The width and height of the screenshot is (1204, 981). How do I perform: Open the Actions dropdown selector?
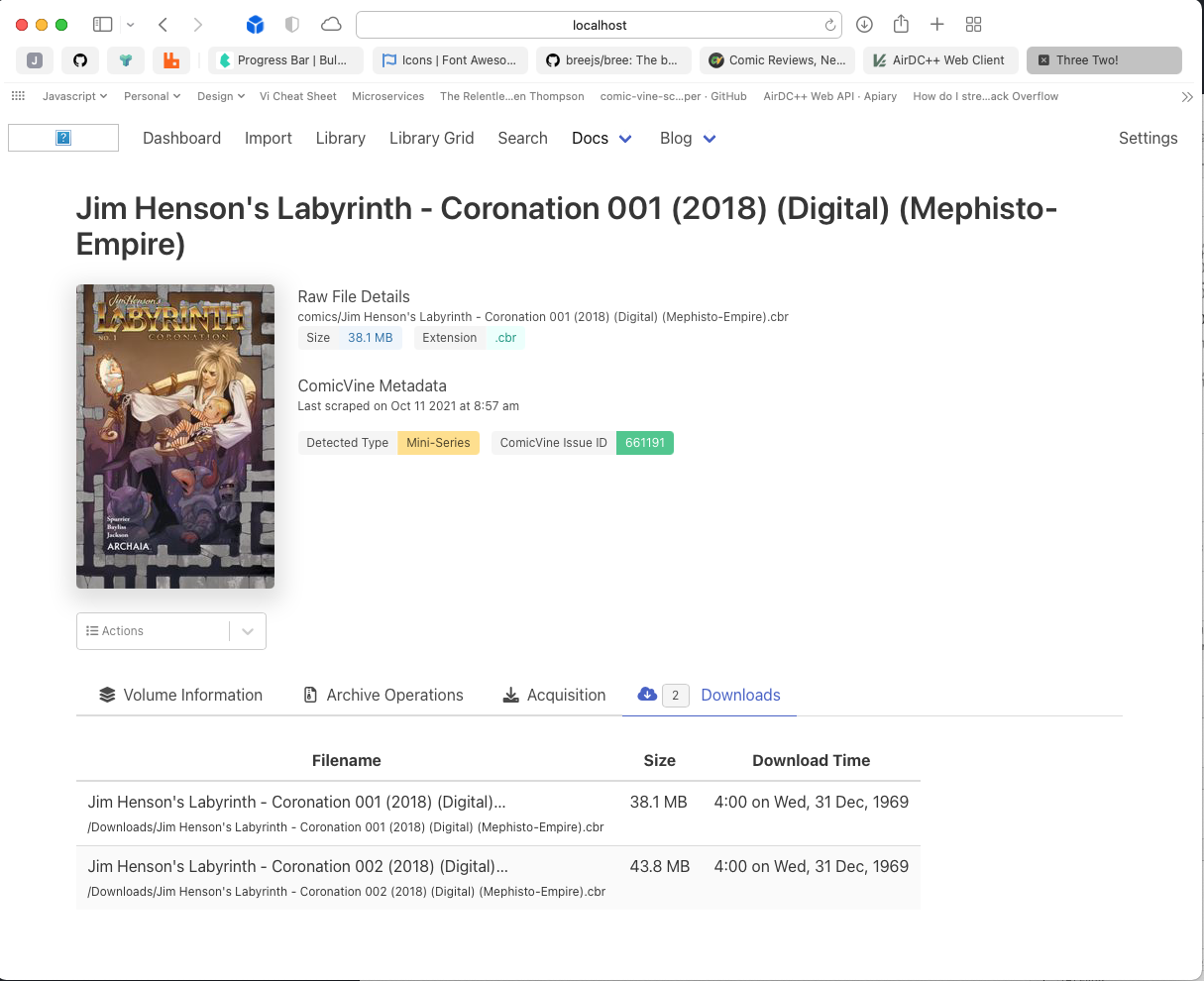coord(171,631)
